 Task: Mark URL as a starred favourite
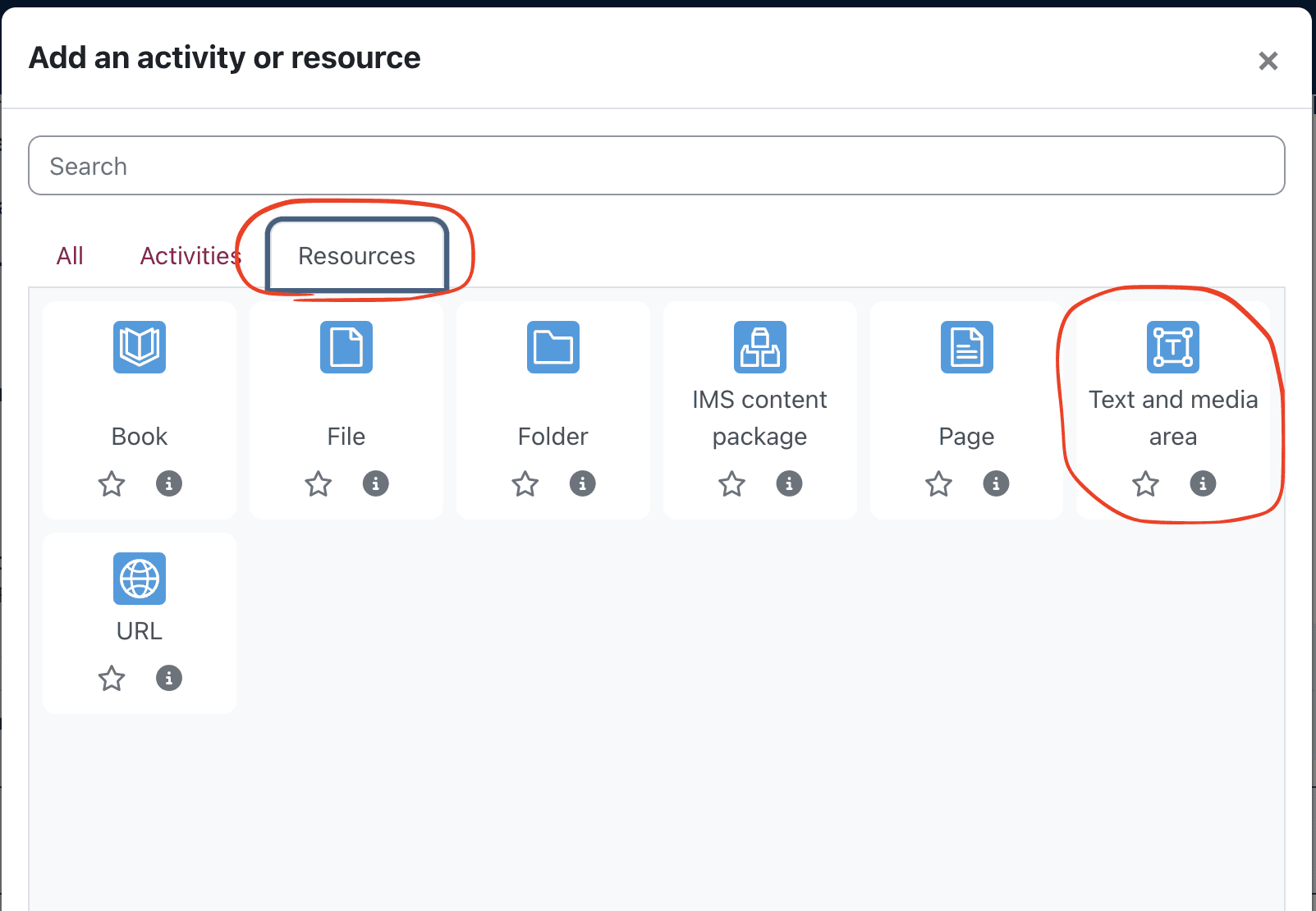[x=112, y=679]
